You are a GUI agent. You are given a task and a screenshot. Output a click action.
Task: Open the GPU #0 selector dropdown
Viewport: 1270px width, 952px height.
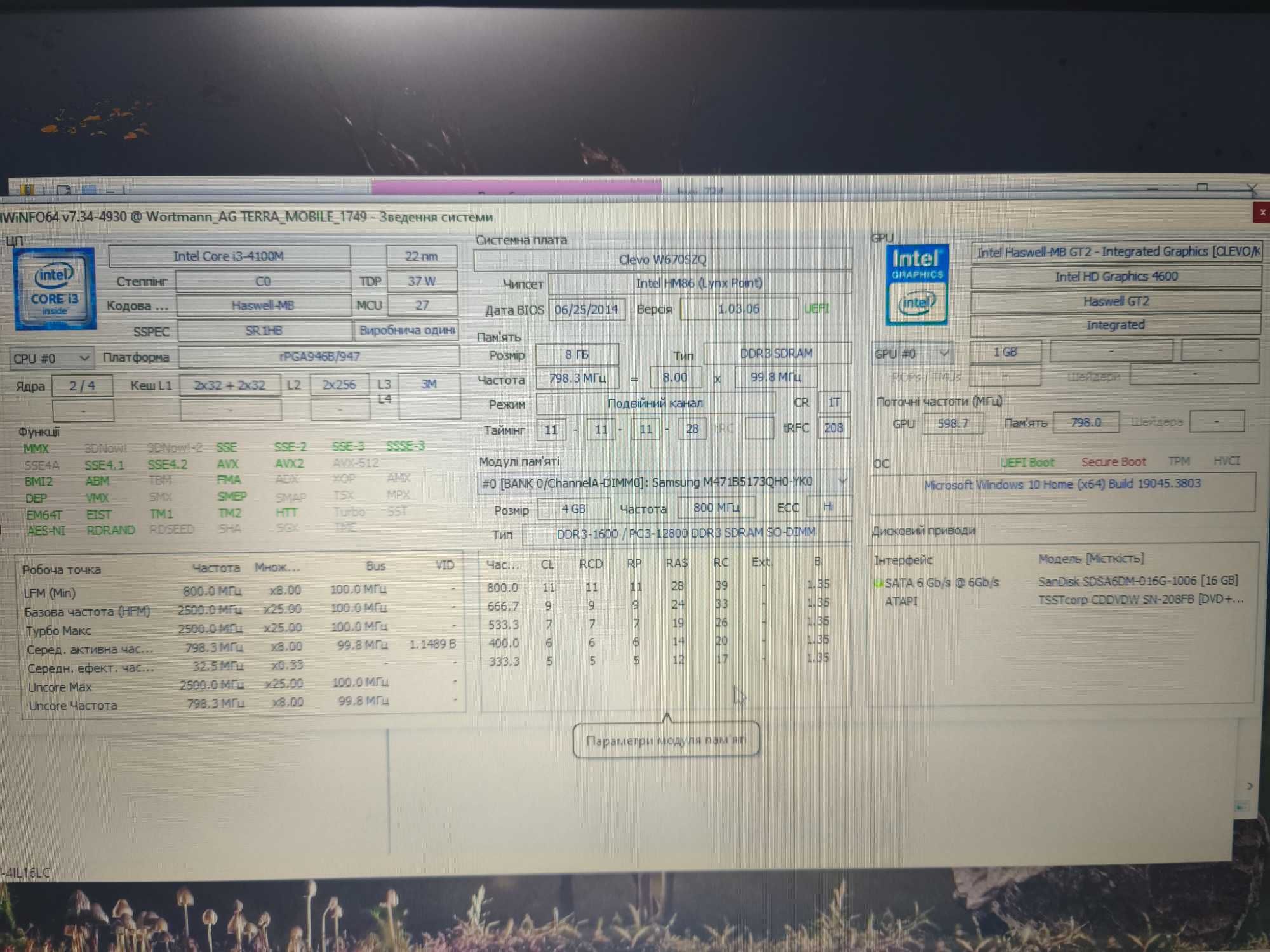(x=912, y=354)
